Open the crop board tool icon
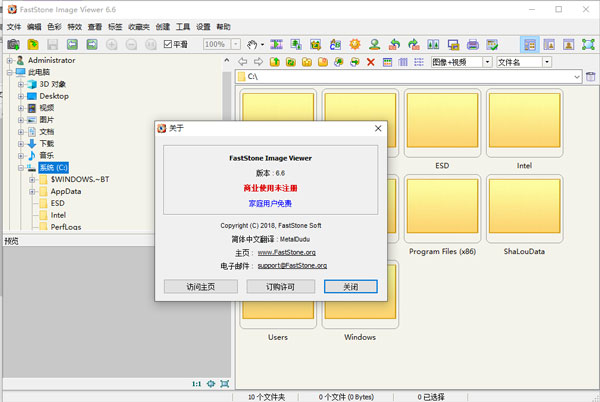The height and width of the screenshot is (402, 600). click(316, 45)
